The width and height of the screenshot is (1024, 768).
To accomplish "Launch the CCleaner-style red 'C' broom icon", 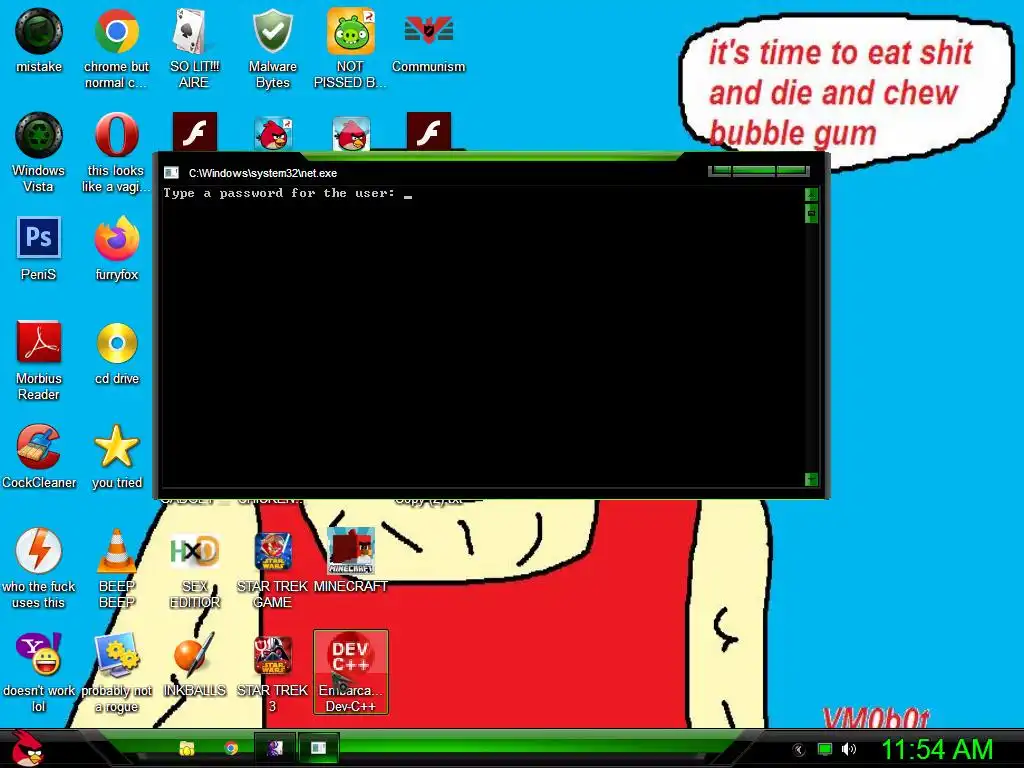I will coord(39,456).
